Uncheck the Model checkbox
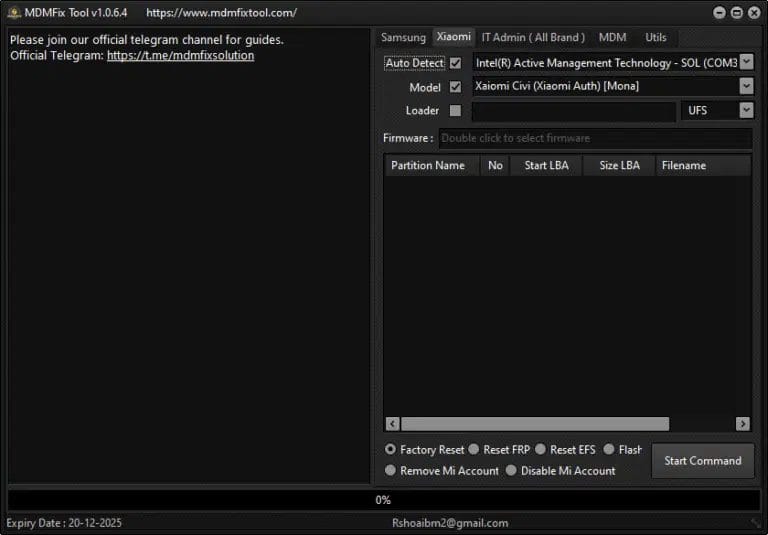The height and width of the screenshot is (535, 768). pyautogui.click(x=456, y=87)
